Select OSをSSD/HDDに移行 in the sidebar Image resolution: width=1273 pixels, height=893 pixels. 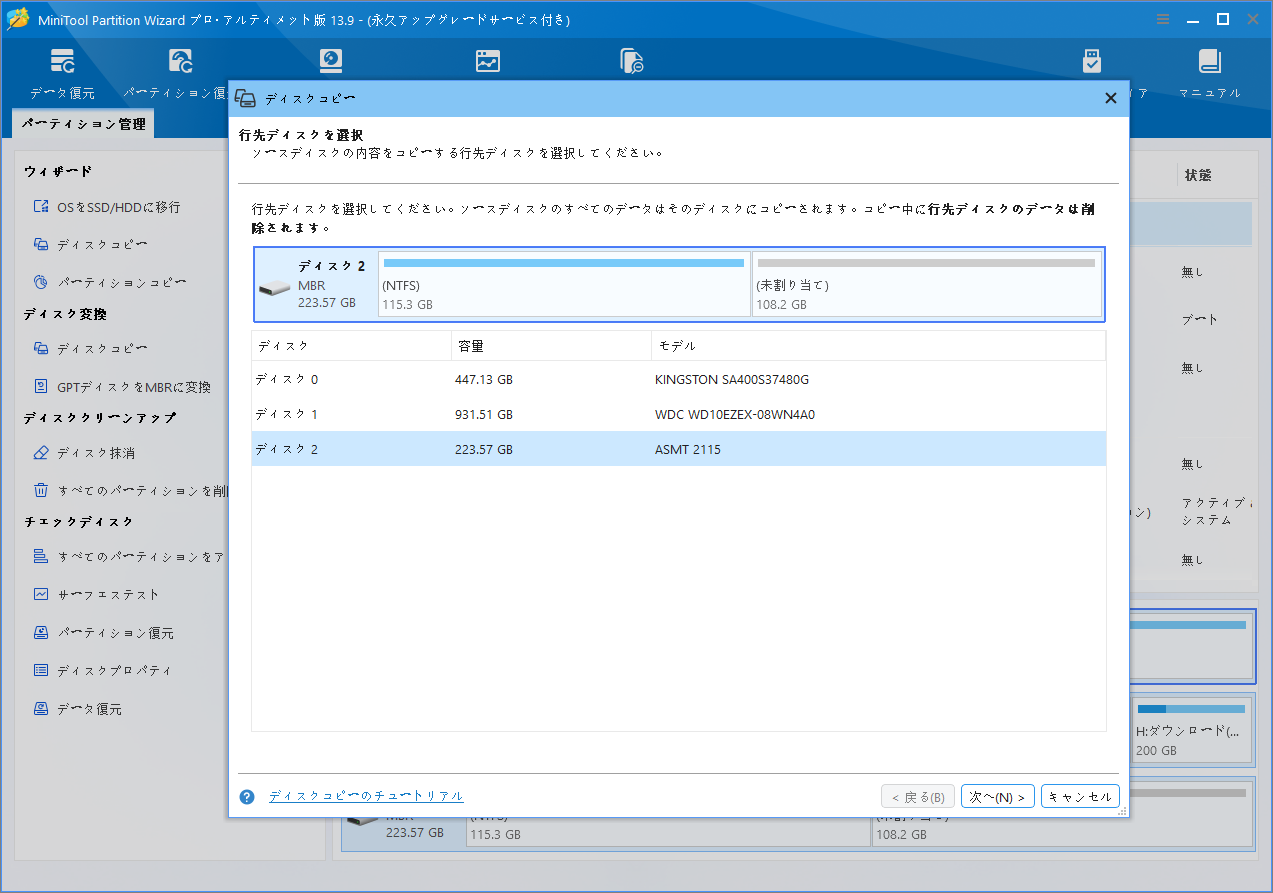point(107,207)
